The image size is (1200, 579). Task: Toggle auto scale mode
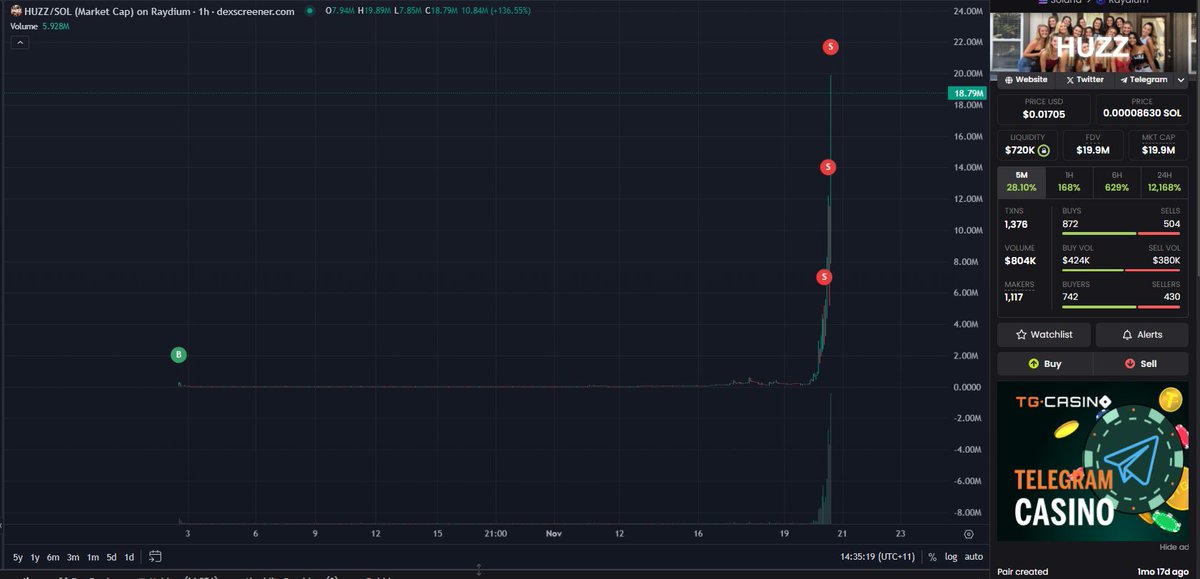click(974, 557)
